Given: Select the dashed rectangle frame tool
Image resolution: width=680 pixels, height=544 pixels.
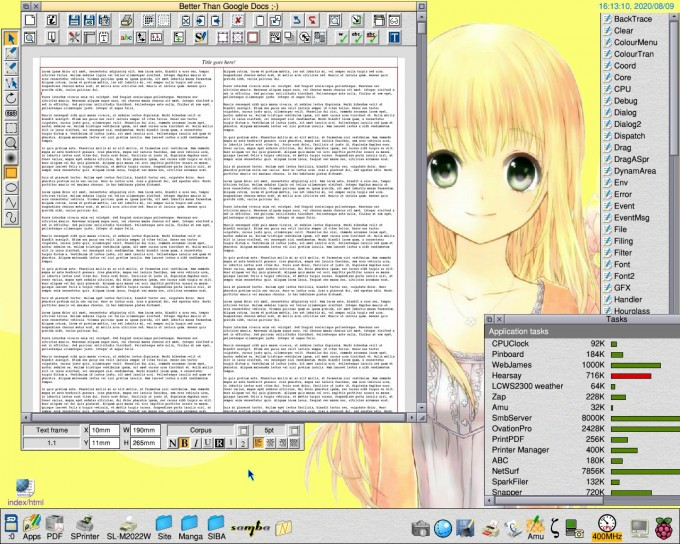Looking at the screenshot, I should click(11, 128).
